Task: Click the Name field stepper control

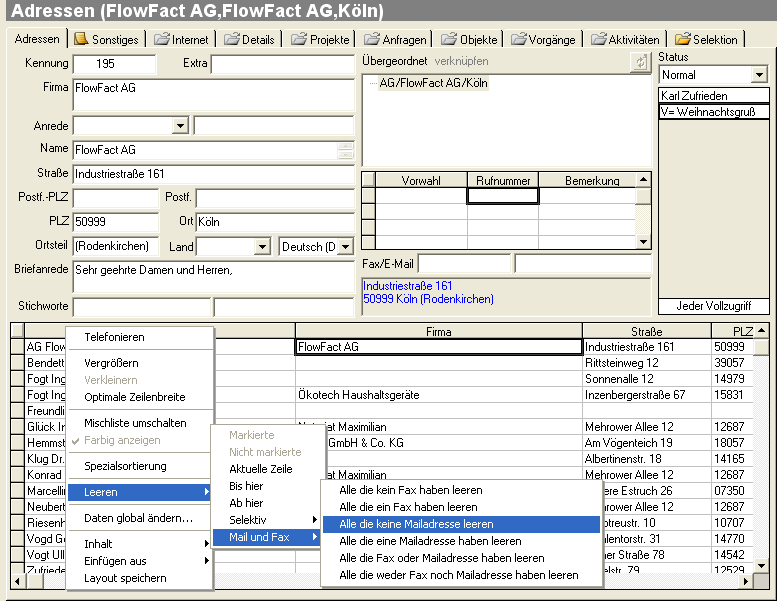Action: click(345, 150)
